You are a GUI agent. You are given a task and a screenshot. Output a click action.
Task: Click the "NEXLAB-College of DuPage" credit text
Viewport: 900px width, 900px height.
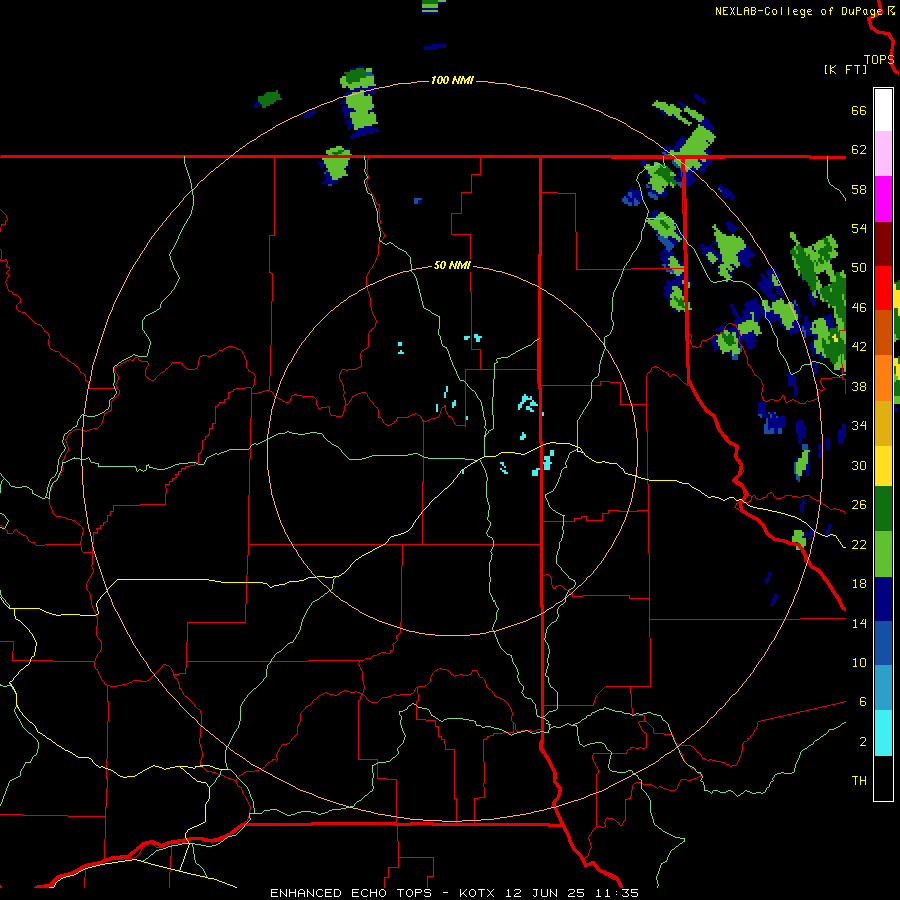(x=799, y=11)
